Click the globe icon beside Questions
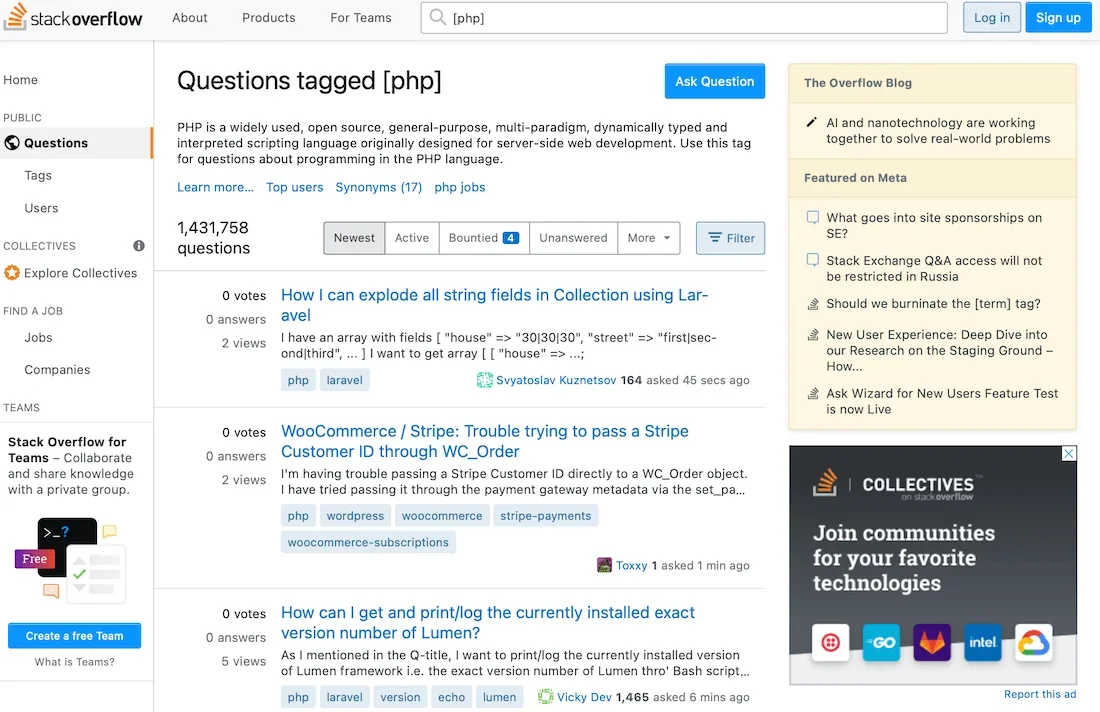The image size is (1100, 712). point(12,143)
